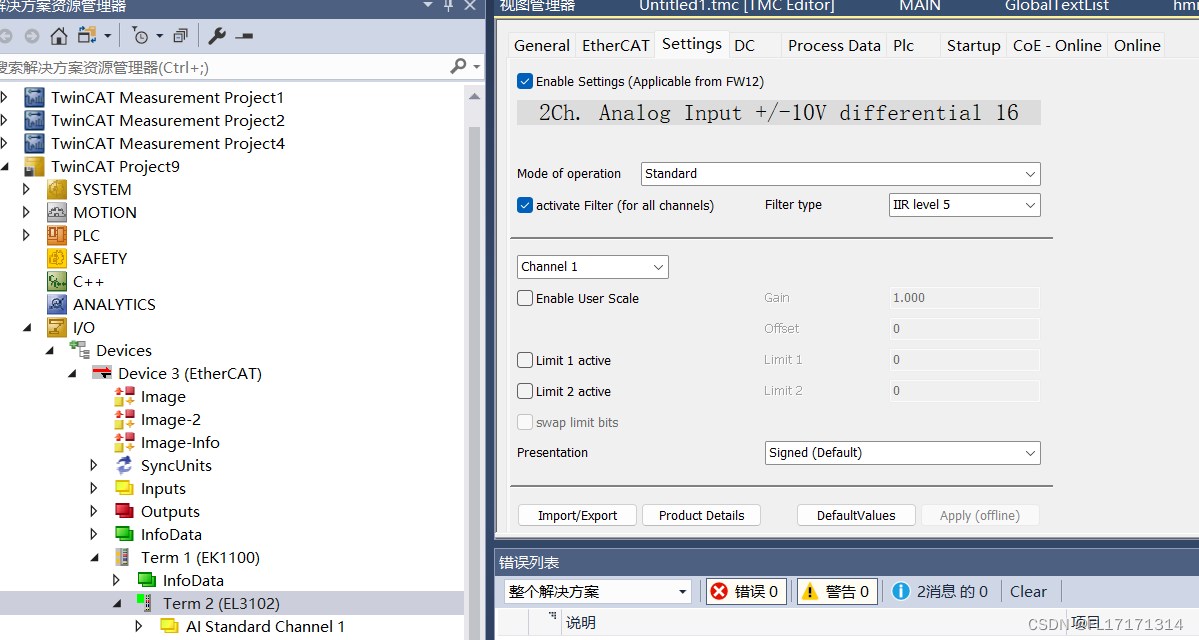This screenshot has width=1199, height=640.
Task: Click the forward navigation arrow in toolbar
Action: [x=31, y=36]
